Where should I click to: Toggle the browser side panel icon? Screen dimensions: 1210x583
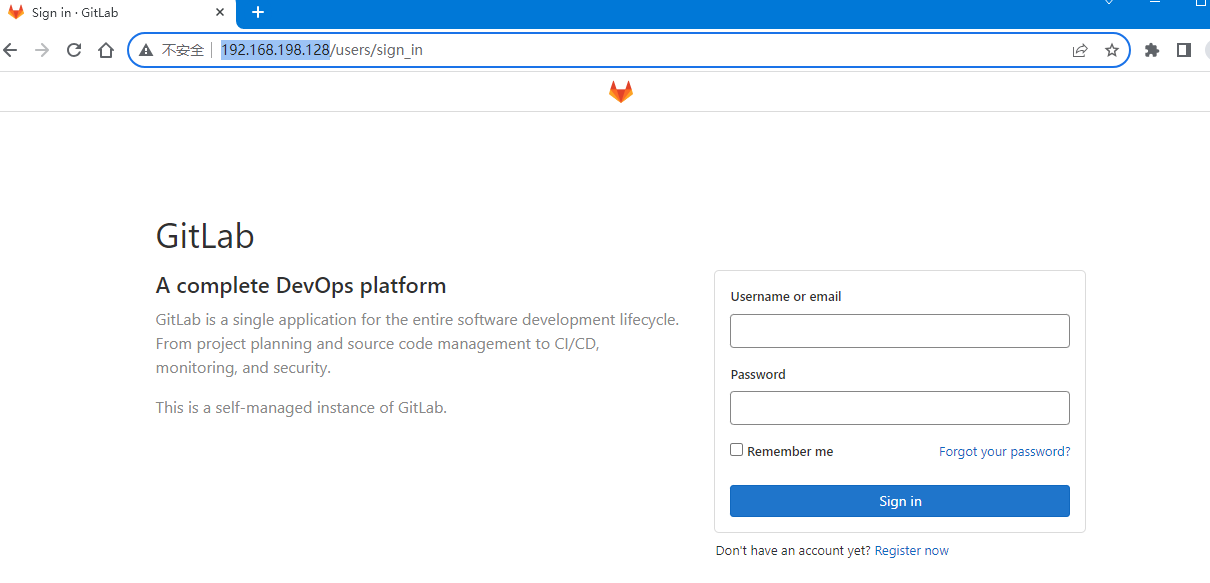click(1184, 50)
